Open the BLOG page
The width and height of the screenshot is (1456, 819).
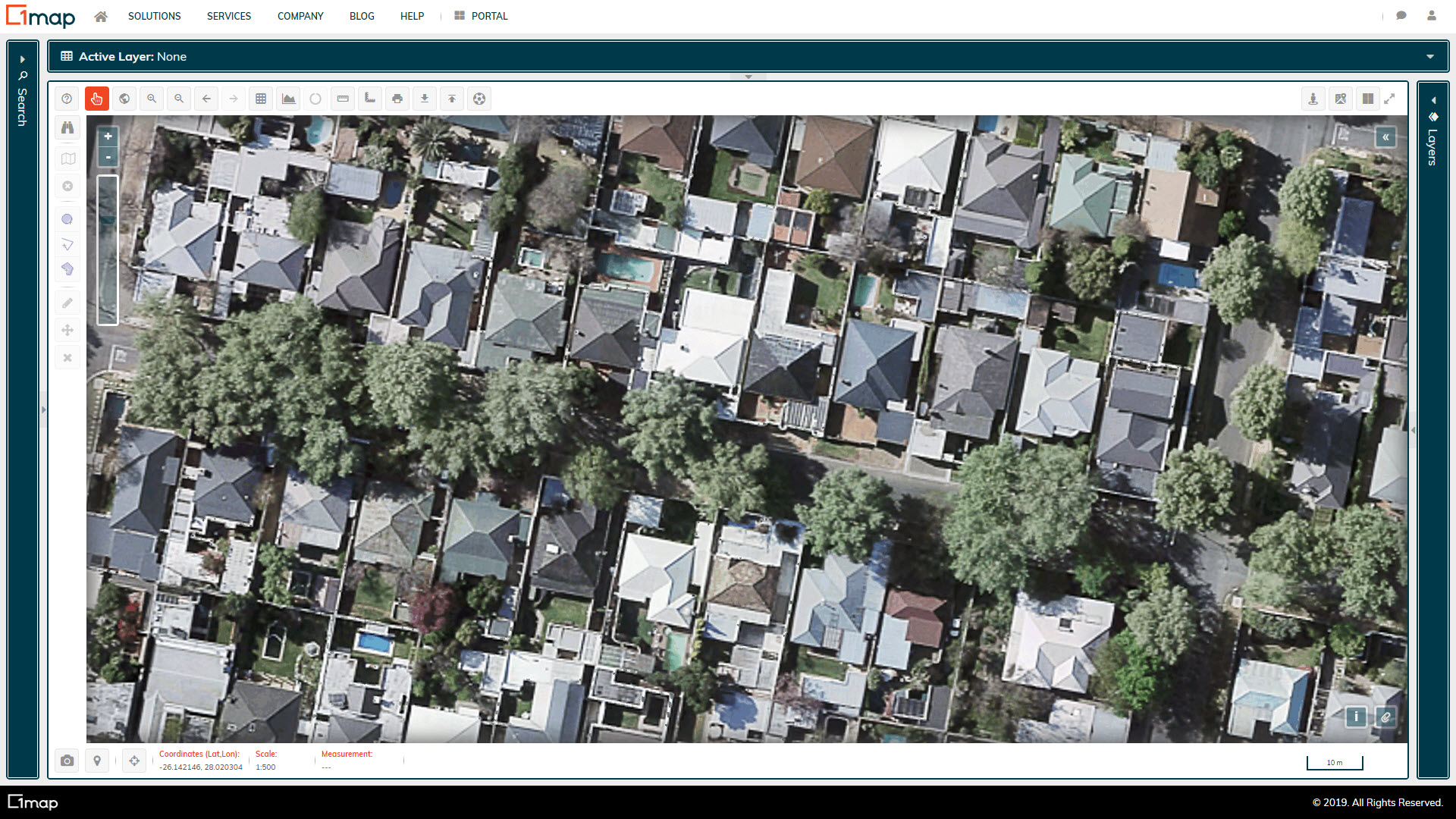coord(362,16)
